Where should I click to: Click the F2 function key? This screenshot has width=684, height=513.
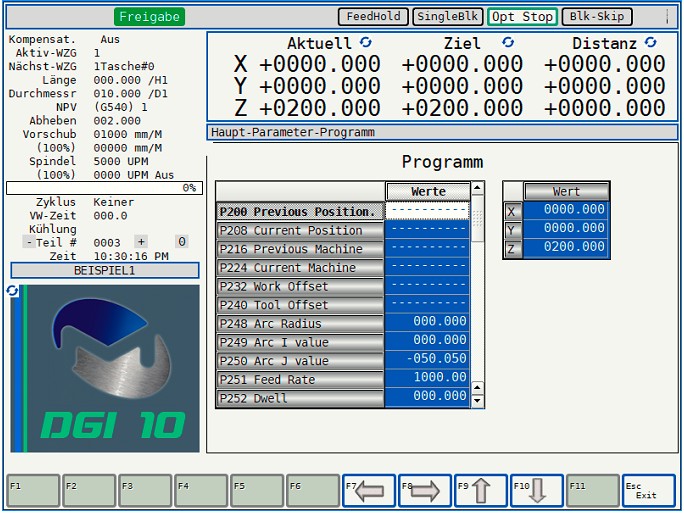(89, 491)
